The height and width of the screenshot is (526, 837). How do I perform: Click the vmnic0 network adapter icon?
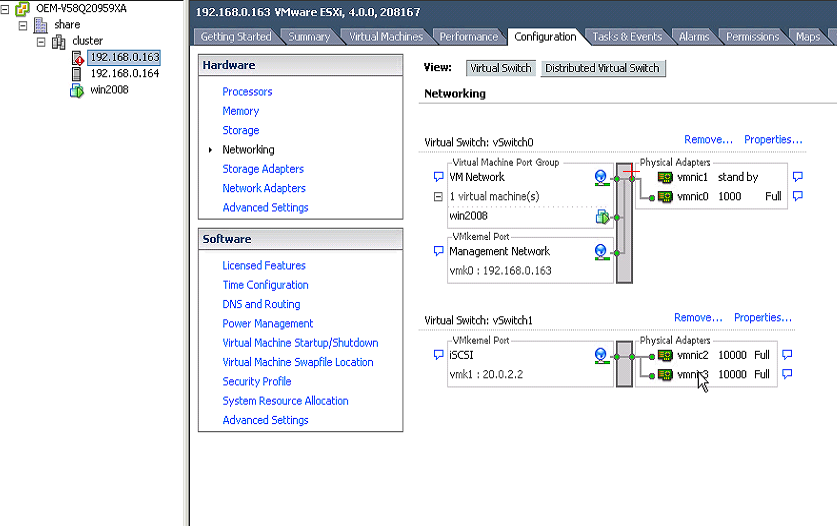tap(665, 197)
